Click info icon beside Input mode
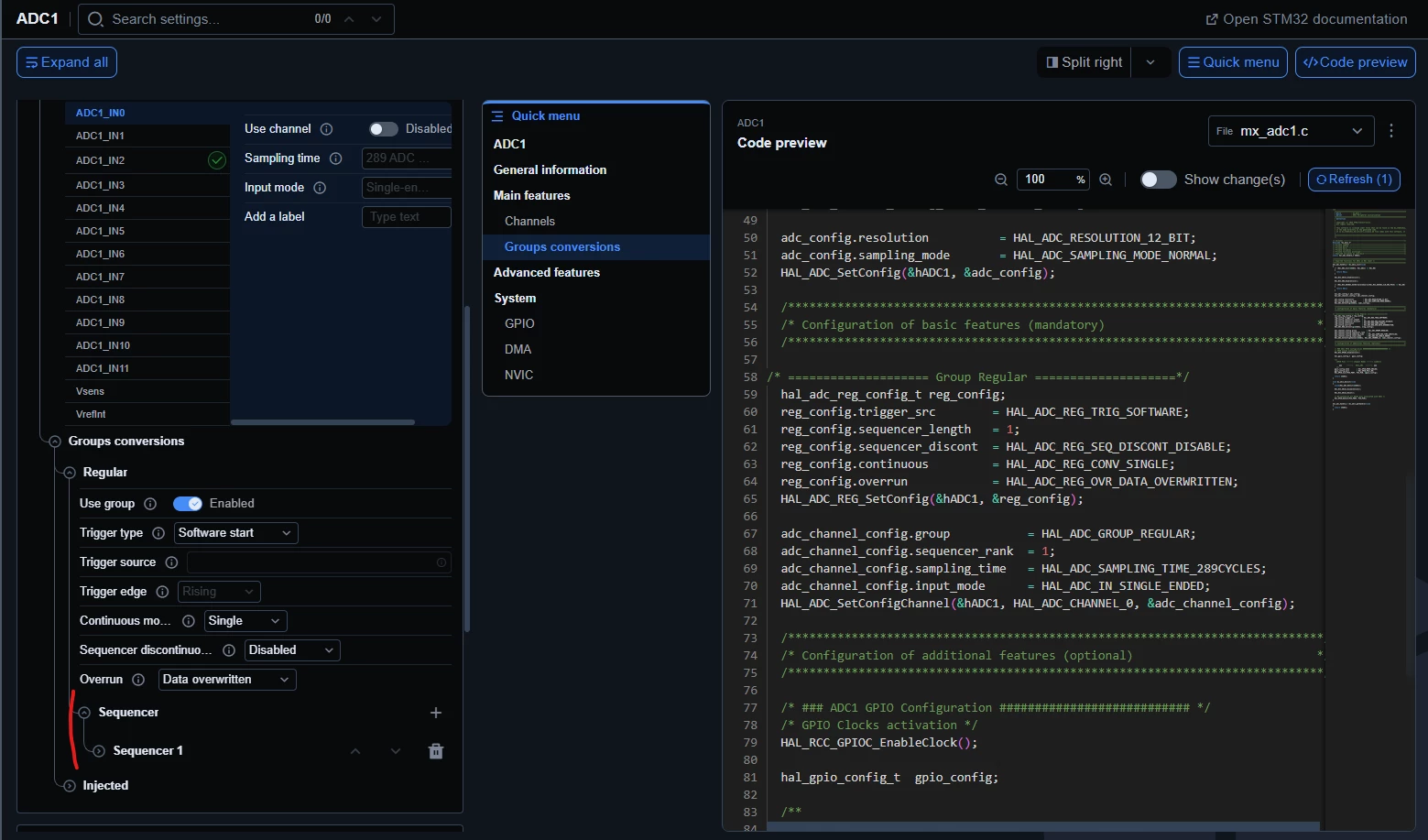1428x840 pixels. [320, 188]
